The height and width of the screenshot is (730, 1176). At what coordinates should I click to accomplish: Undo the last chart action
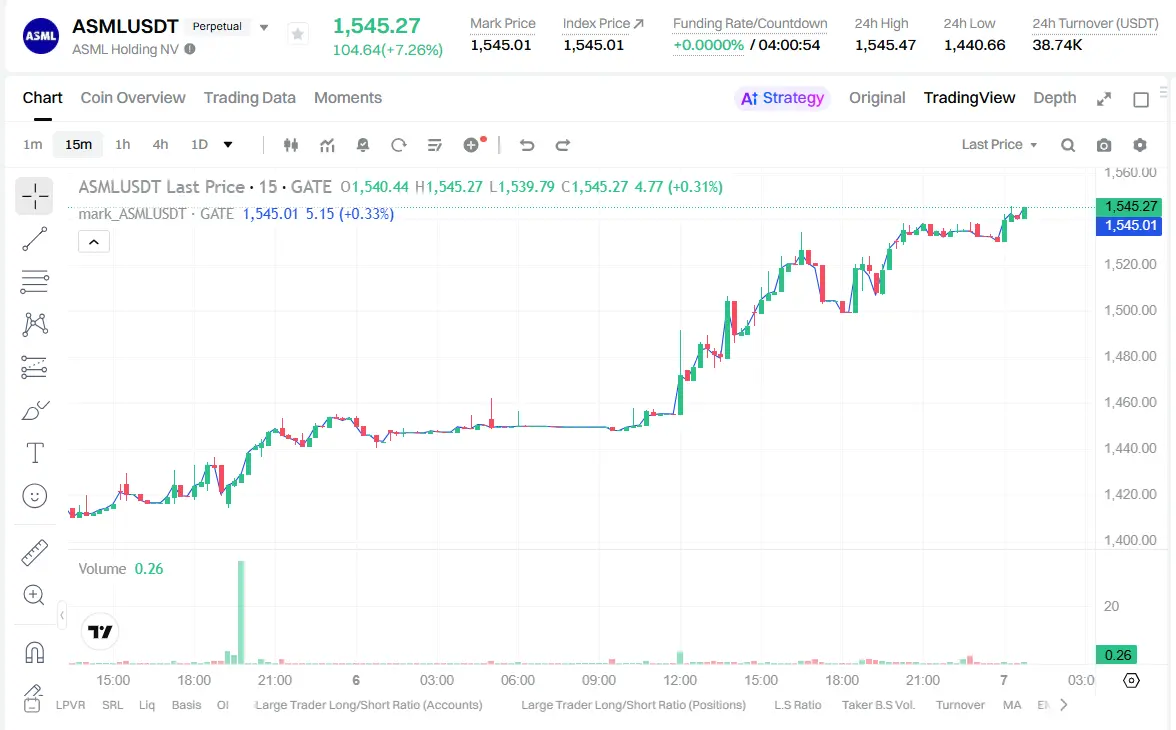pos(527,145)
